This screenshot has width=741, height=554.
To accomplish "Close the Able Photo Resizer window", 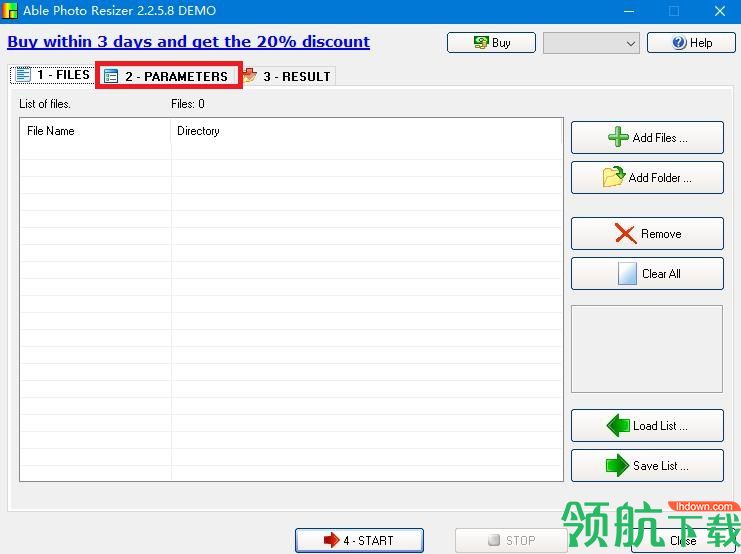I will (x=719, y=11).
